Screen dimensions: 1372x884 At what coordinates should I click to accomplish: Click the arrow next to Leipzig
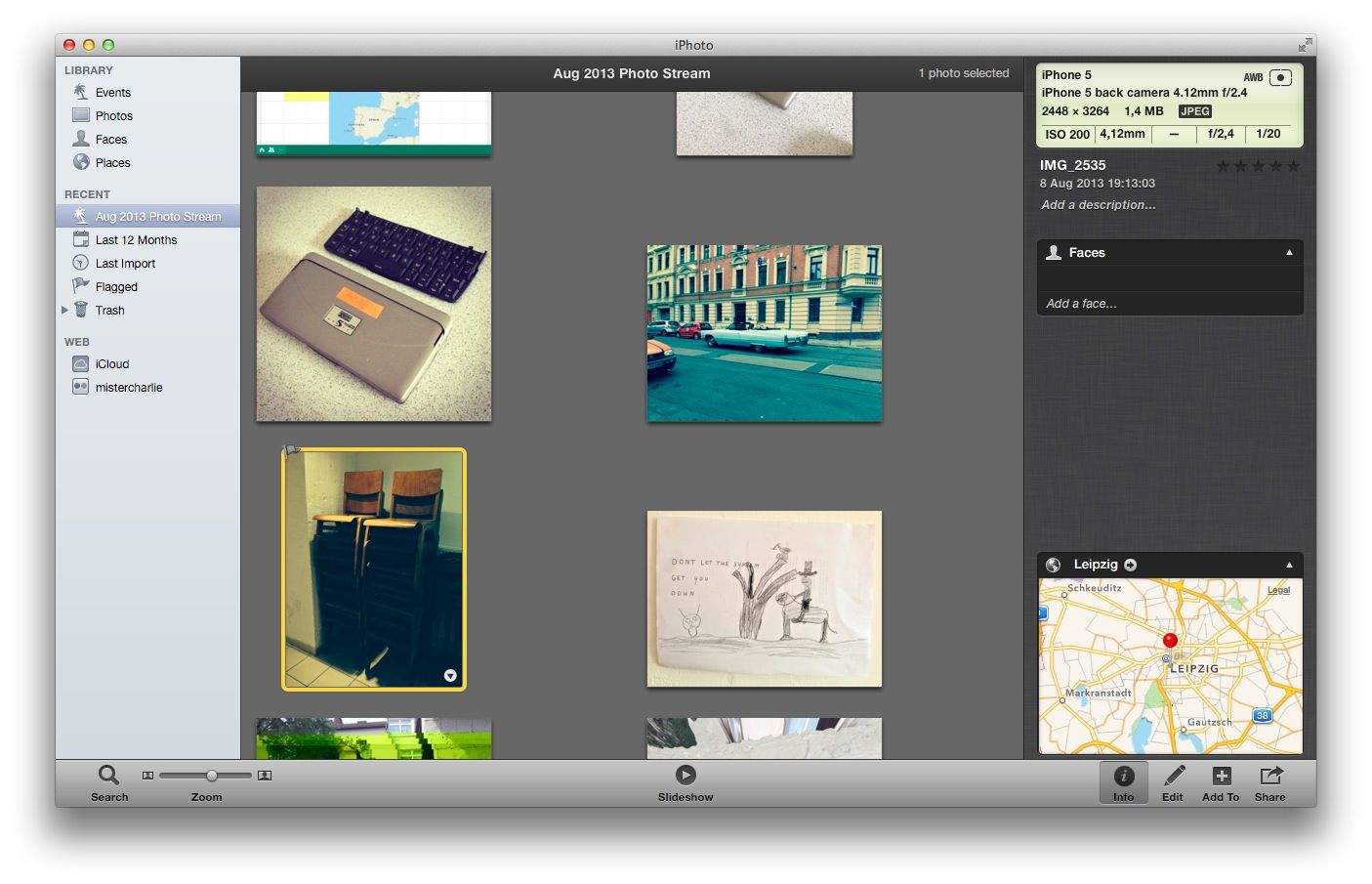pyautogui.click(x=1130, y=565)
